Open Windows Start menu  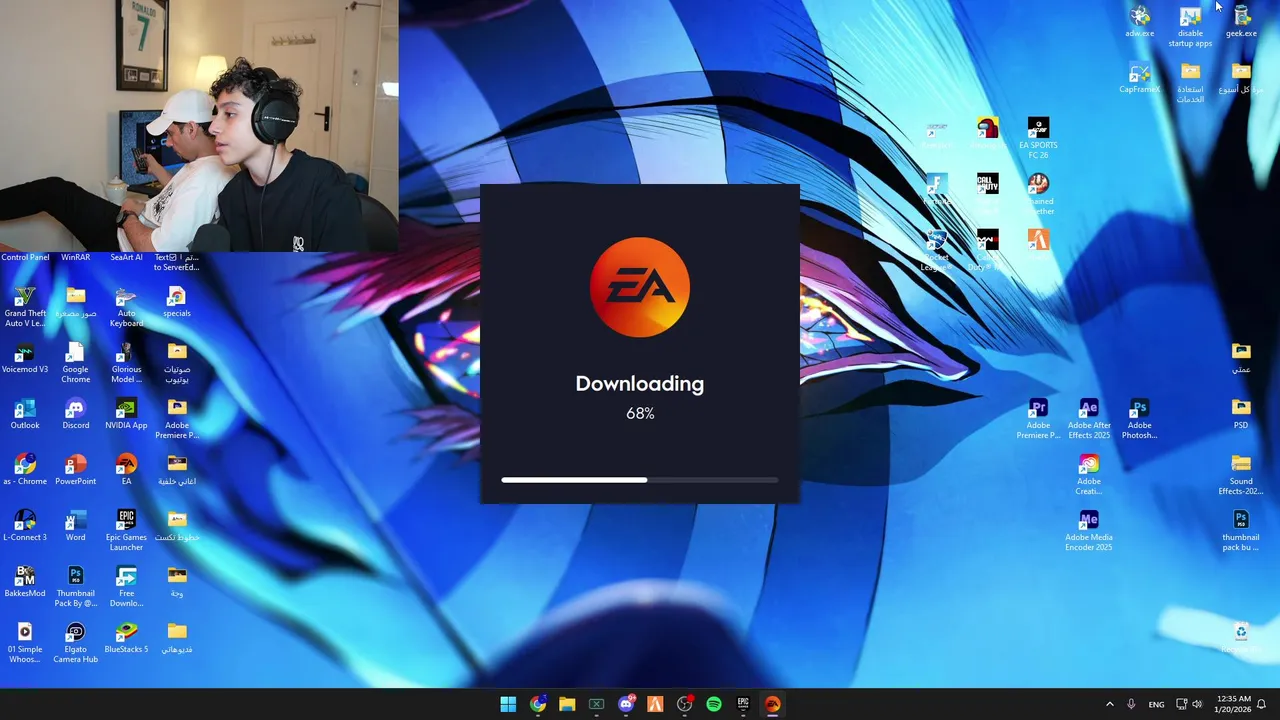(508, 704)
